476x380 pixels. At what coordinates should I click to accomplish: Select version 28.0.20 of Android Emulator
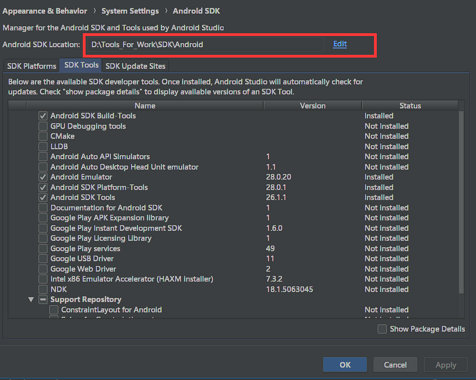279,177
